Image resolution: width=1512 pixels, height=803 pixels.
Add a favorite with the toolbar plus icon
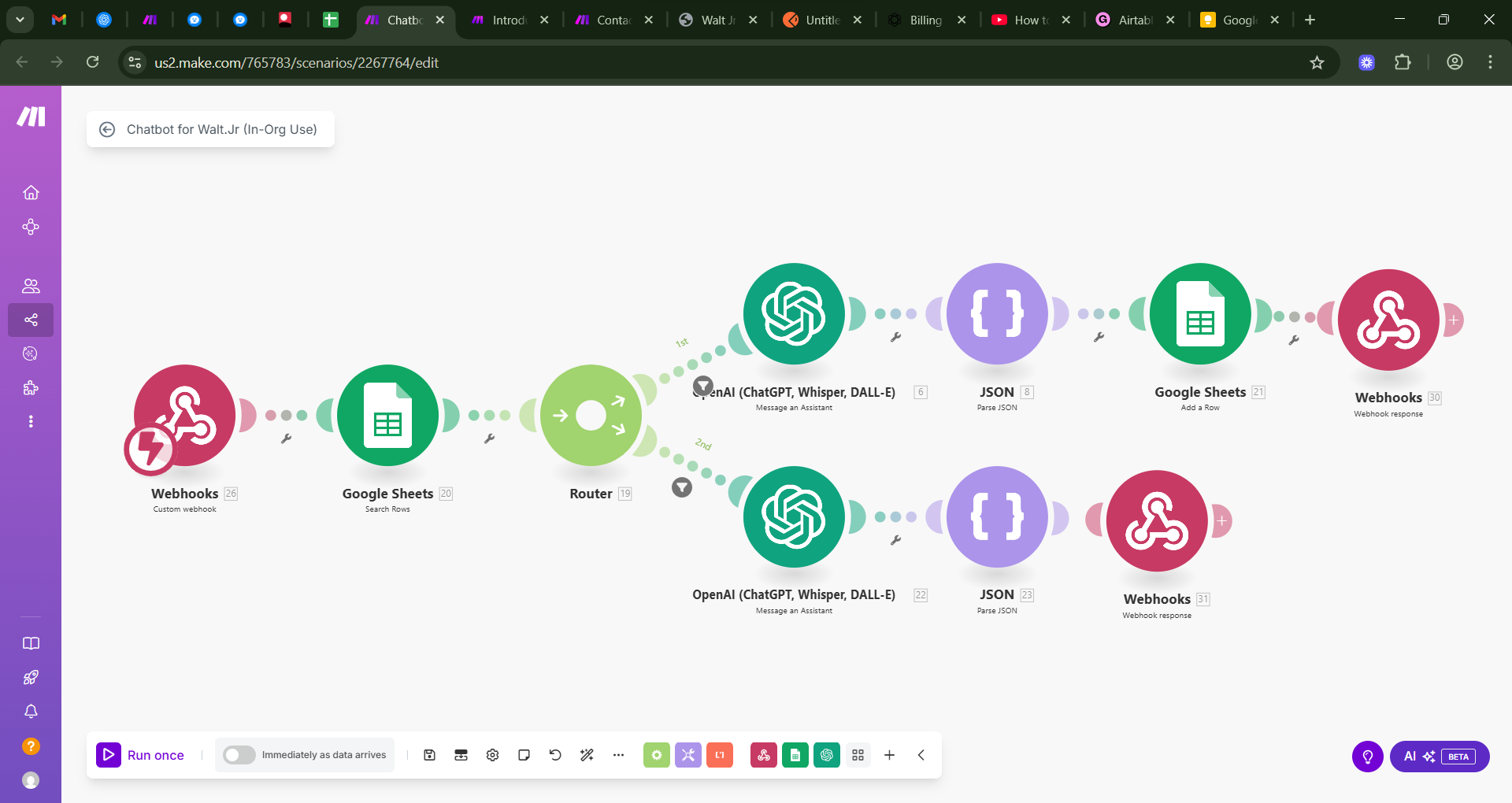pyautogui.click(x=889, y=755)
